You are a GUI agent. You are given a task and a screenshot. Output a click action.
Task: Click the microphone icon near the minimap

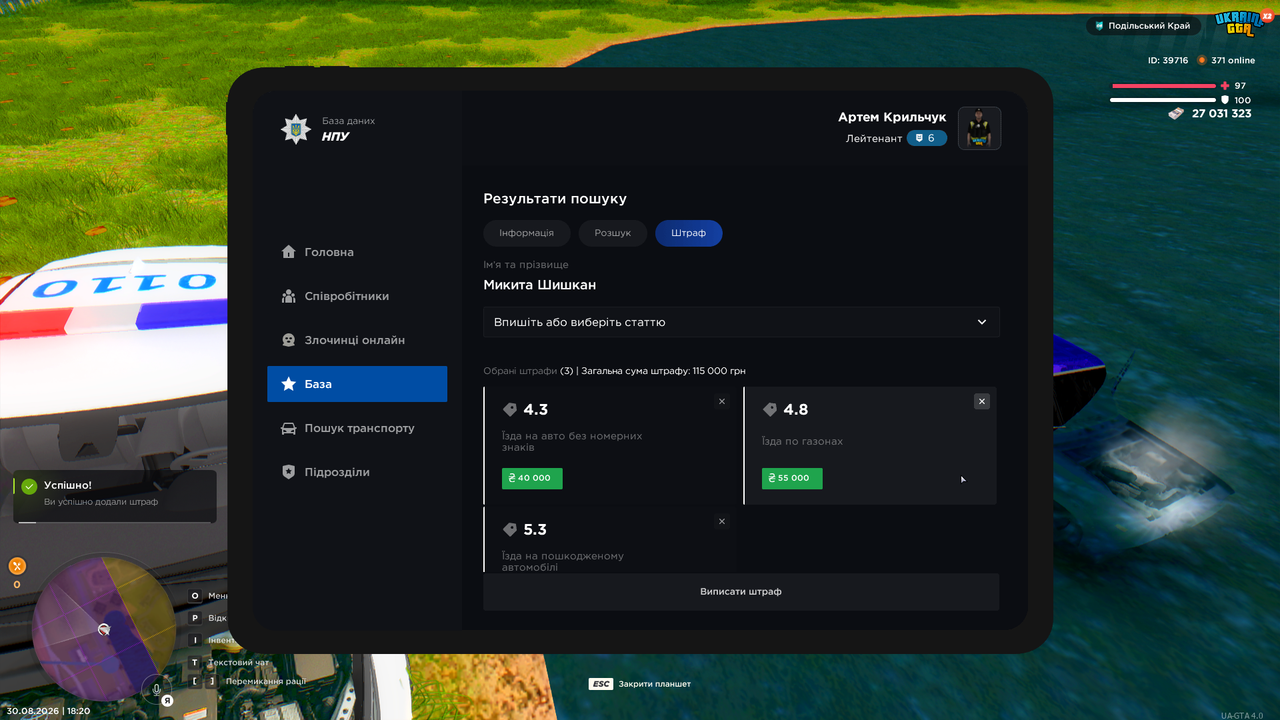click(156, 689)
